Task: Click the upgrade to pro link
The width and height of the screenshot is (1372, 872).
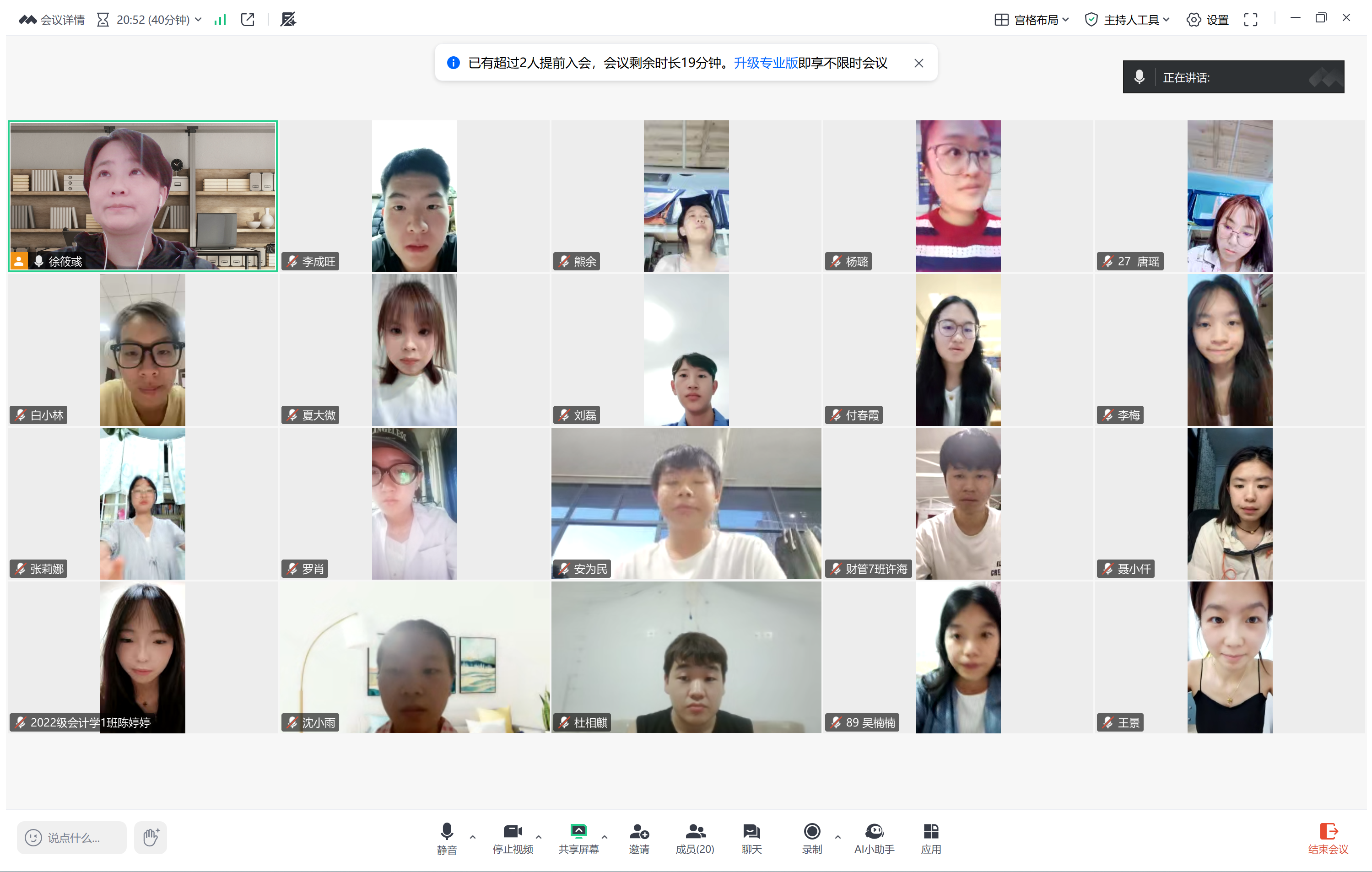Action: click(765, 63)
